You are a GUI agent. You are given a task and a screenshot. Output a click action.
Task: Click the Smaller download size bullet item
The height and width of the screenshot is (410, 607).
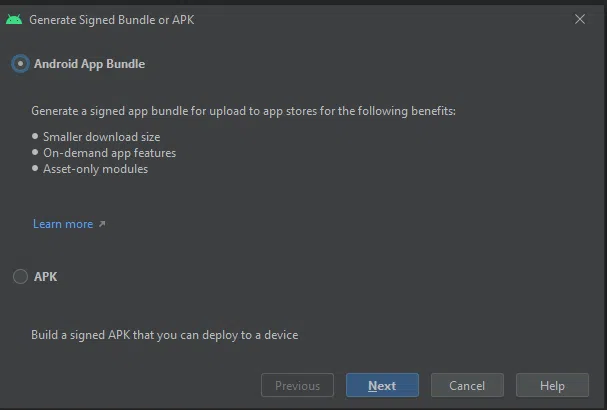pos(101,137)
